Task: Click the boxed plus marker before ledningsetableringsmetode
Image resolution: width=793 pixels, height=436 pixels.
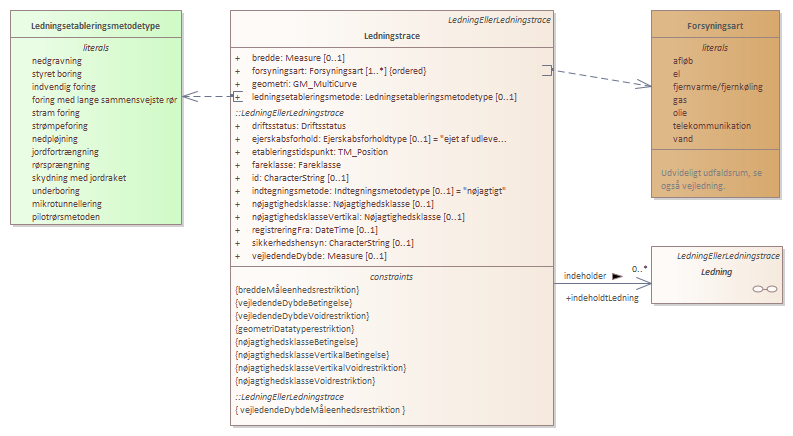Action: point(237,97)
